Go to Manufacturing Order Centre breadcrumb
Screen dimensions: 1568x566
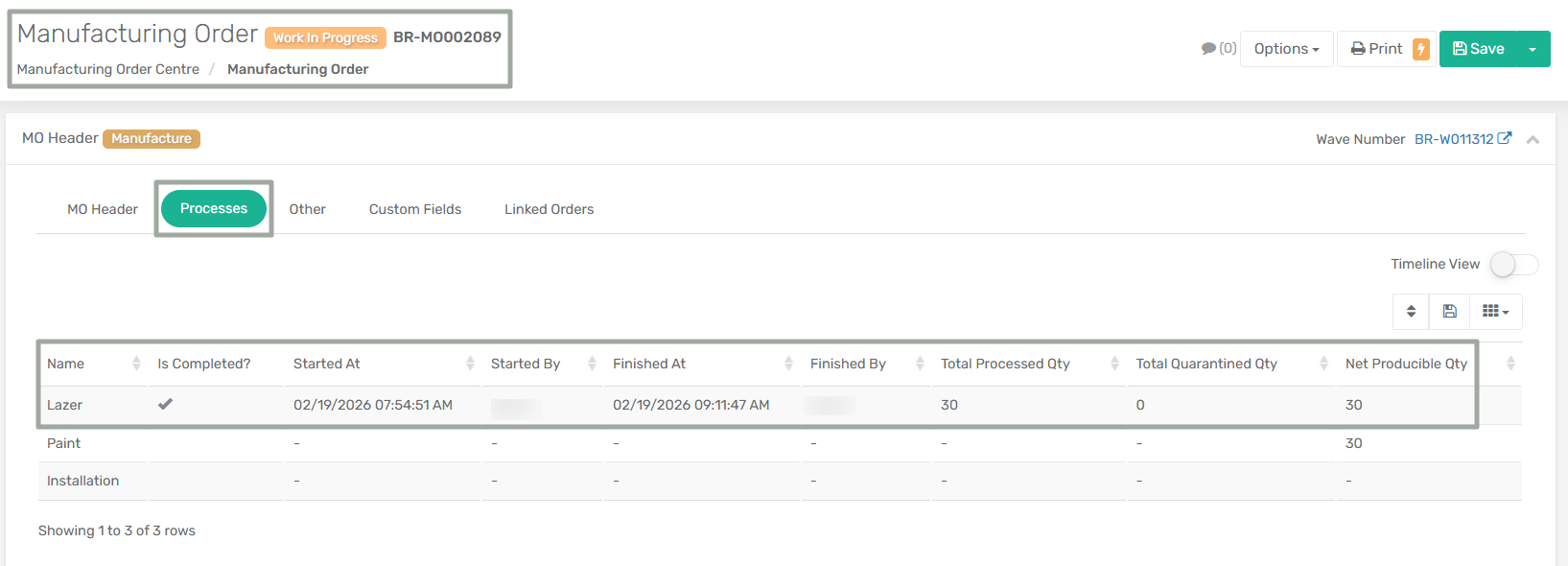point(108,69)
